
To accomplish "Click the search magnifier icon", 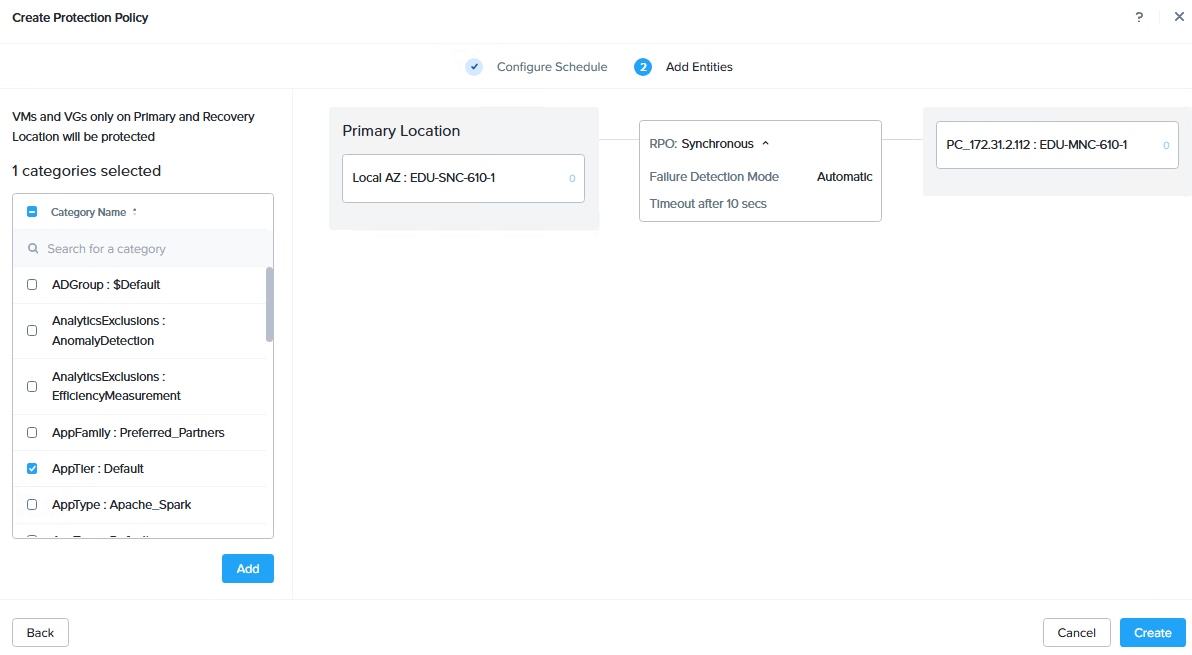I will [x=33, y=248].
